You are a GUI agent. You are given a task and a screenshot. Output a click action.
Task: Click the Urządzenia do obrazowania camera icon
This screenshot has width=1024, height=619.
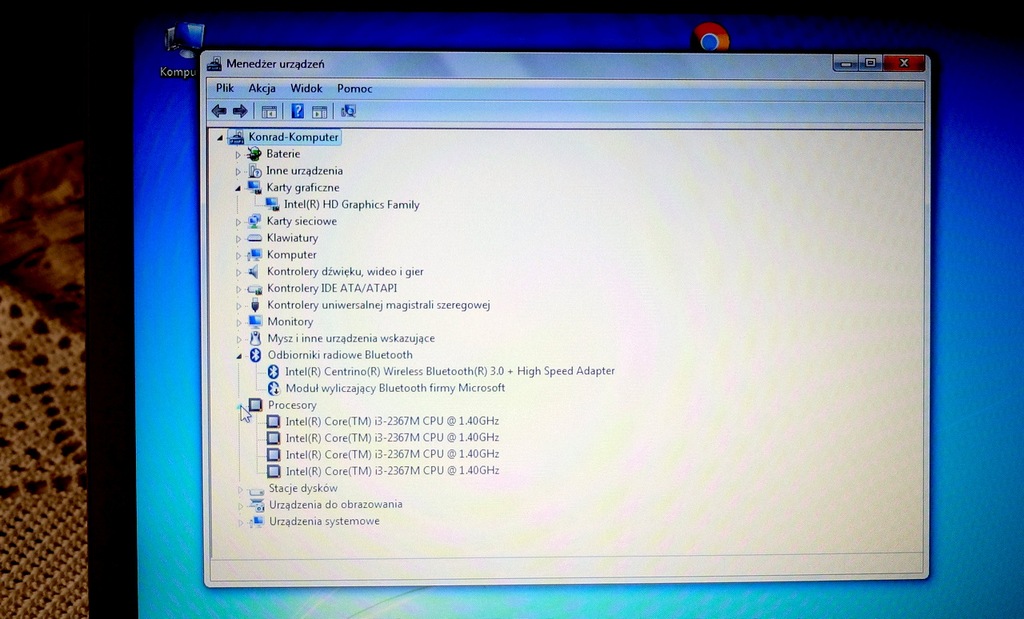click(x=257, y=505)
